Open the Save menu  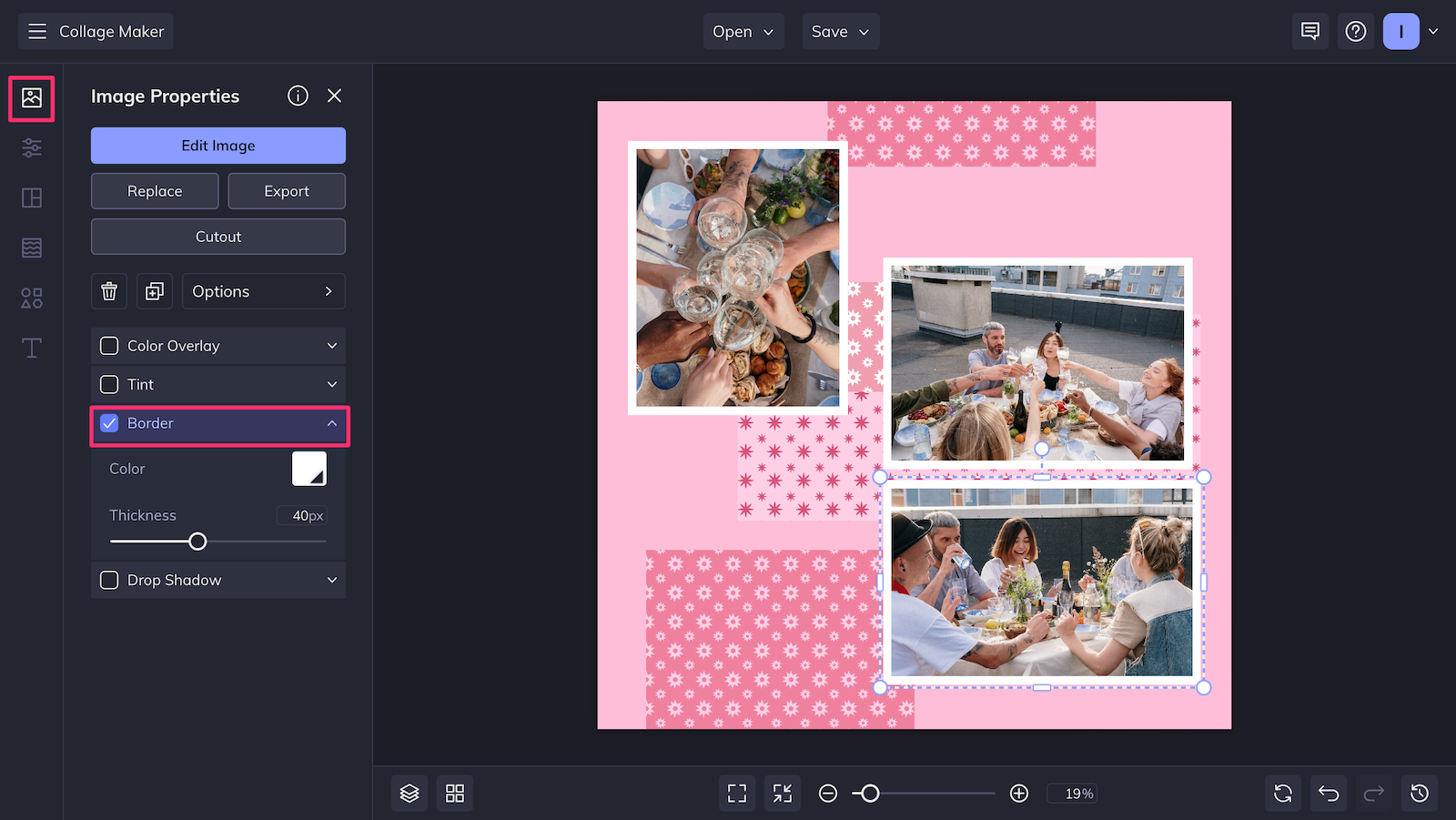840,32
